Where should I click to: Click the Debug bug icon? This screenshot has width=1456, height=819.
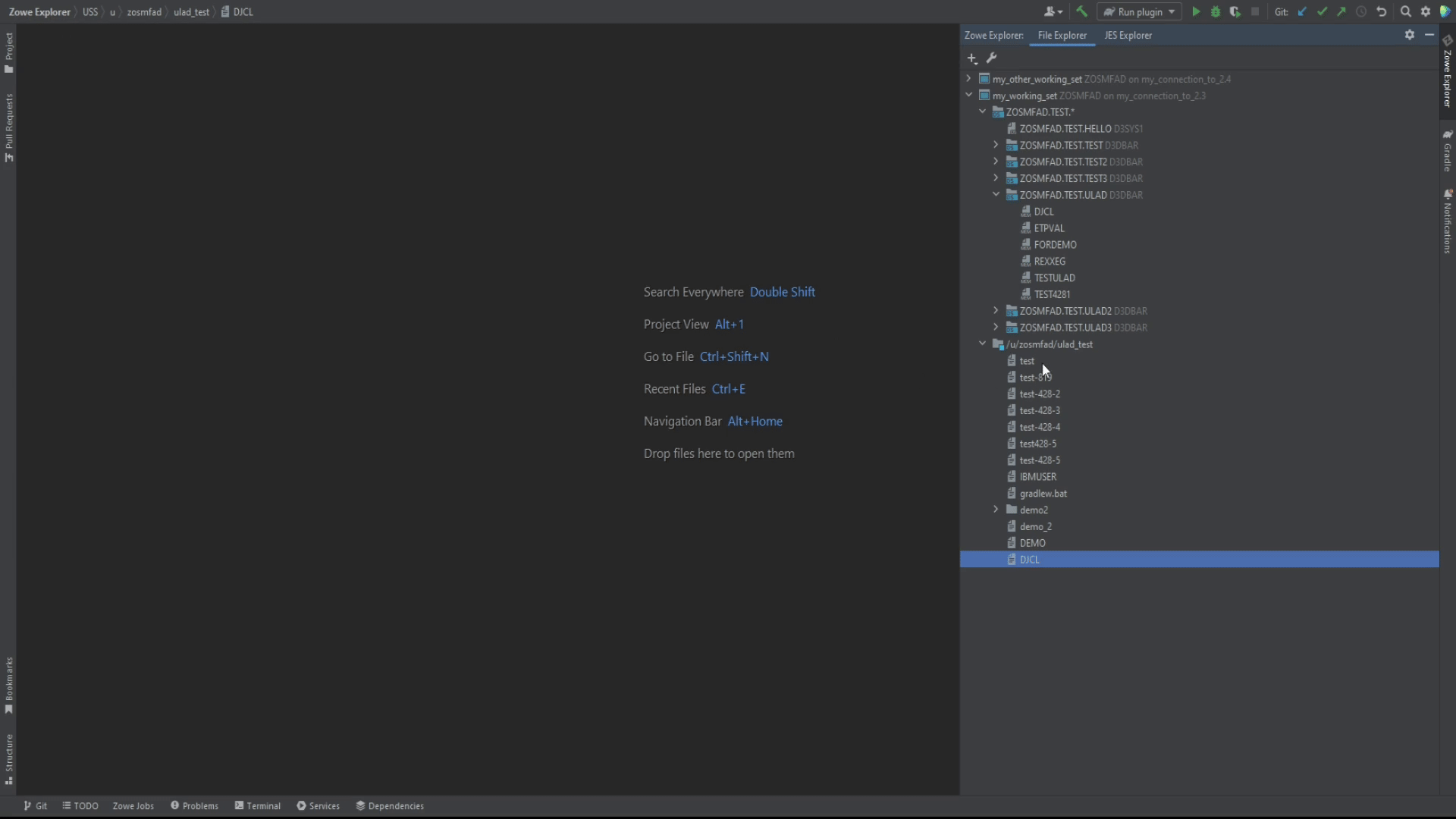coord(1216,11)
